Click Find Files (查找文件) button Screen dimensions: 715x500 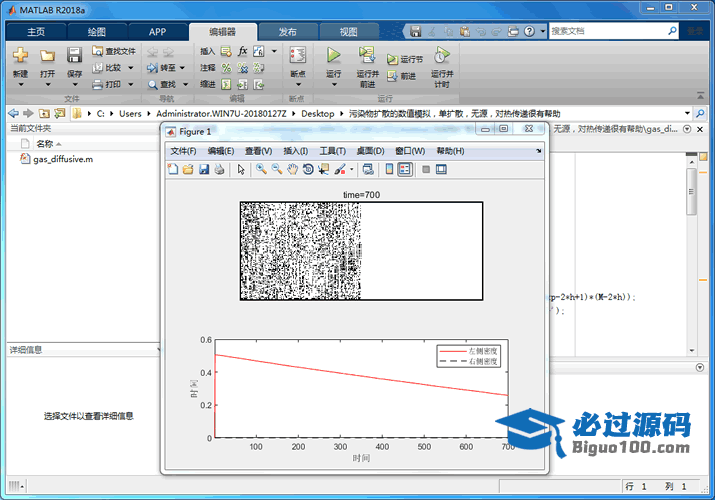click(114, 51)
